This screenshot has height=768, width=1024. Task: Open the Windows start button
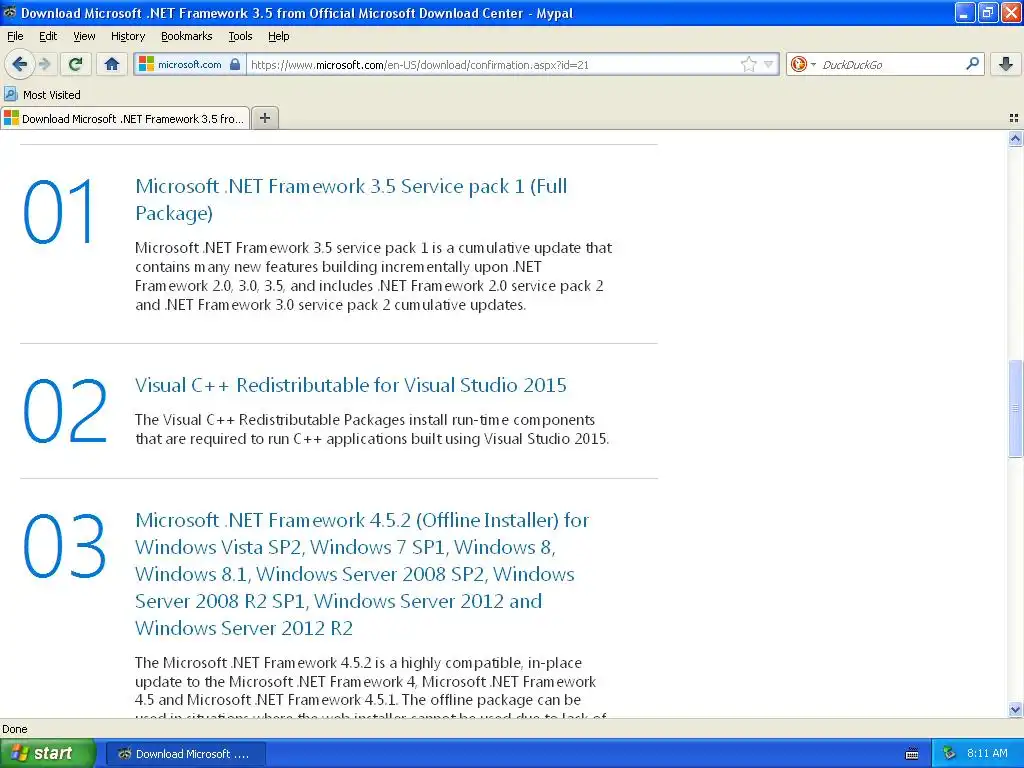[x=48, y=753]
